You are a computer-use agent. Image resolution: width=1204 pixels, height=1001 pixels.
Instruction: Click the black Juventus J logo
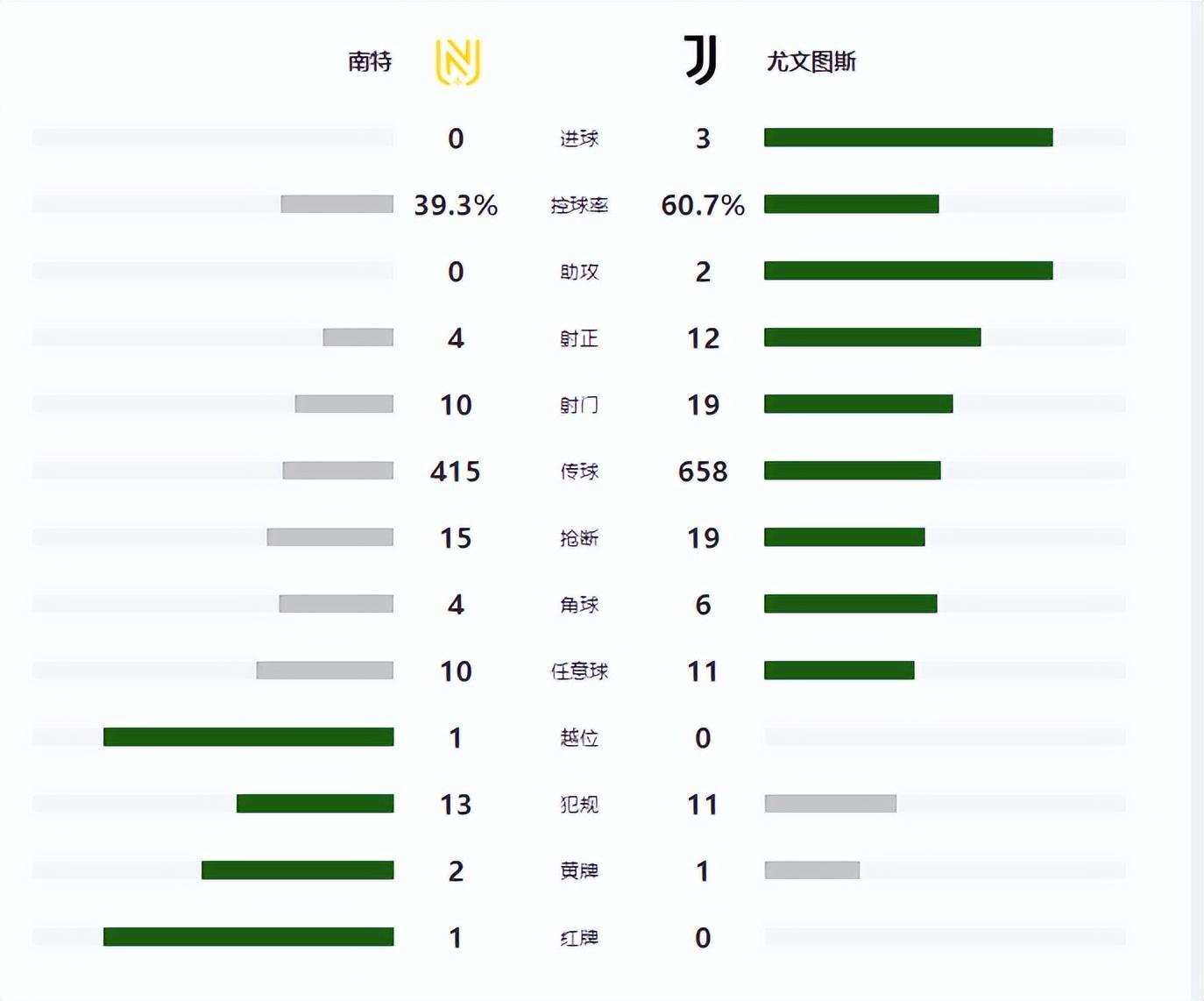click(x=701, y=60)
